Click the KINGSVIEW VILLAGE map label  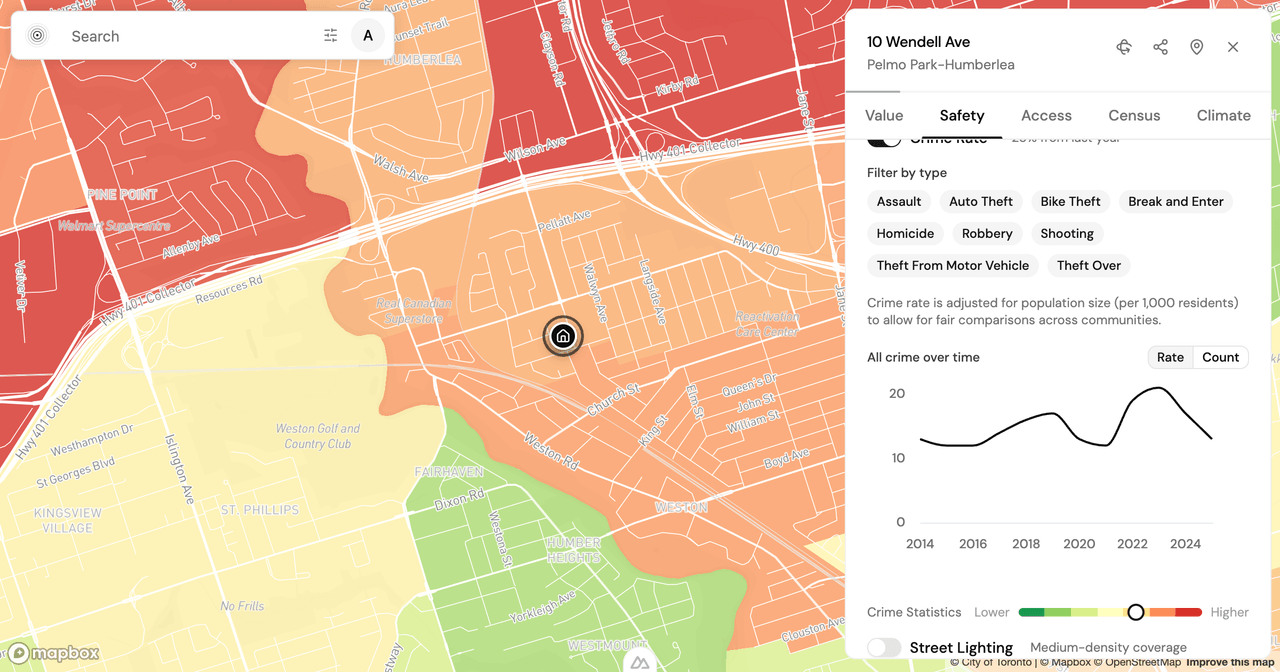coord(68,520)
